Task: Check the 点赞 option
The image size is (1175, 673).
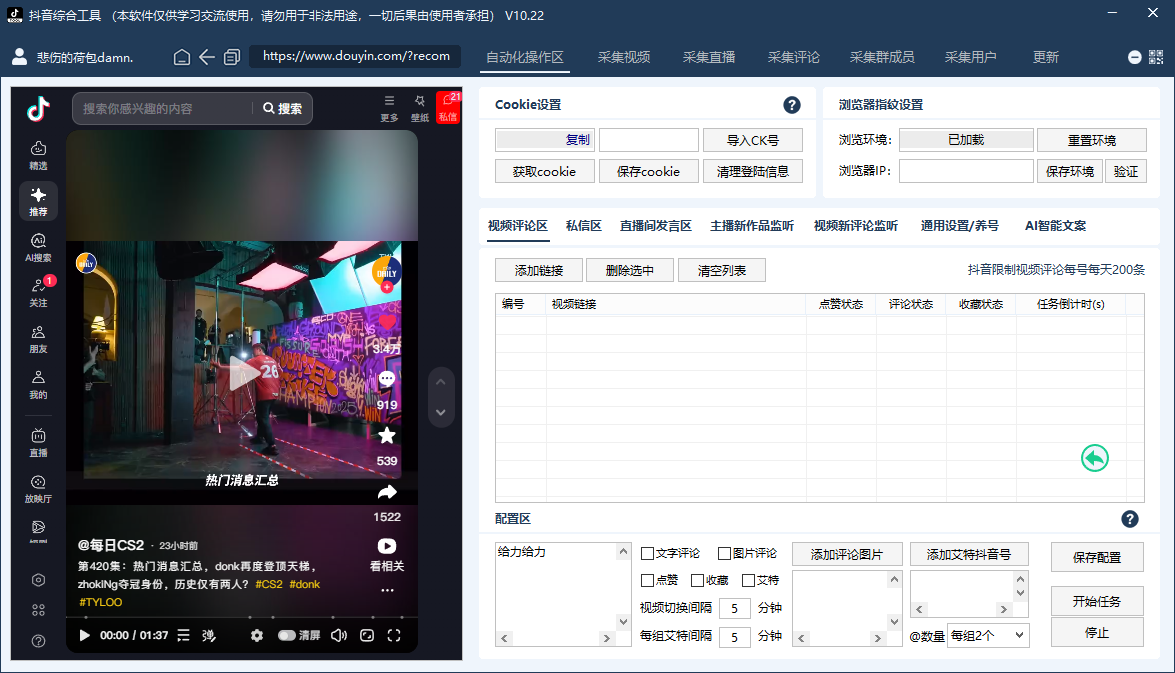Action: coord(647,580)
